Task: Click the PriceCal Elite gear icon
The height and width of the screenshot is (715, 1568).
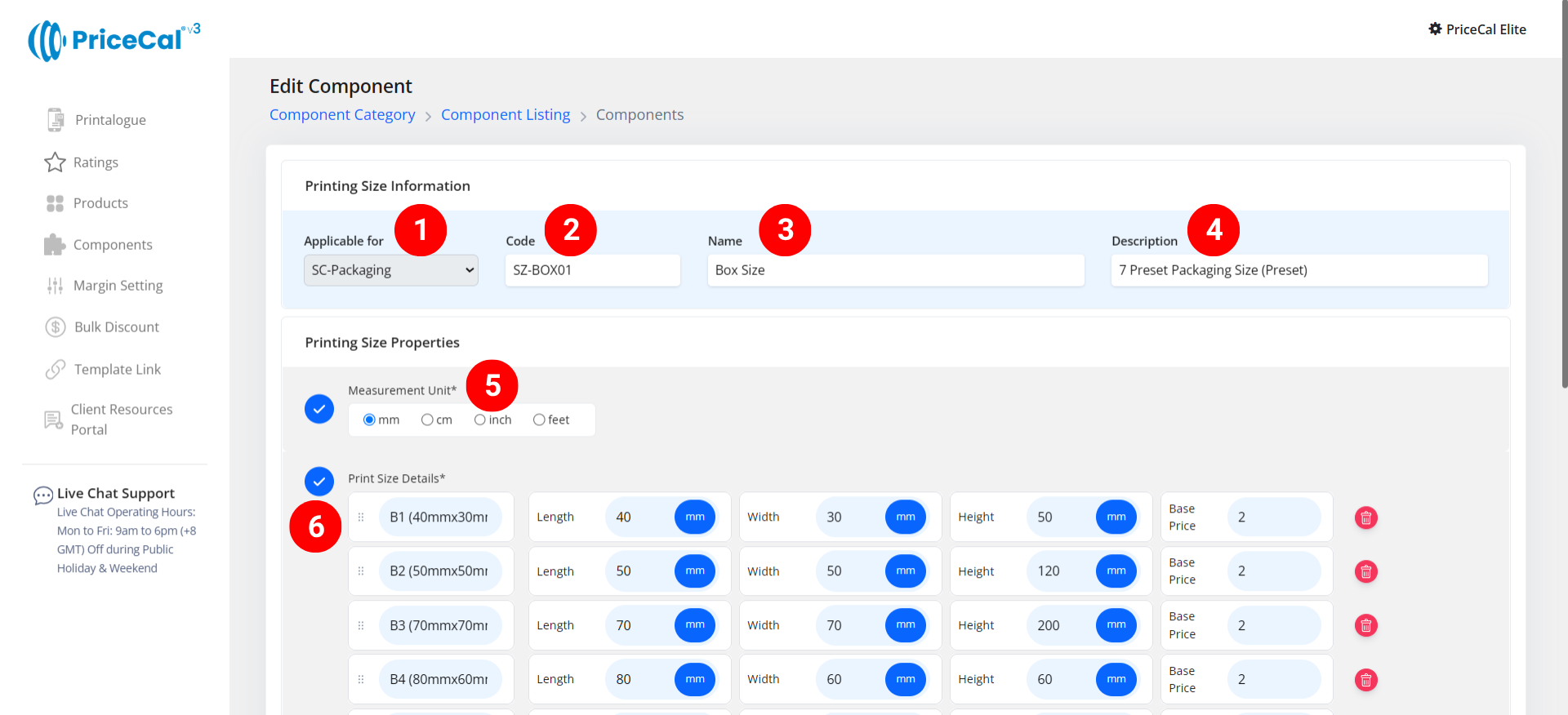Action: (x=1435, y=29)
